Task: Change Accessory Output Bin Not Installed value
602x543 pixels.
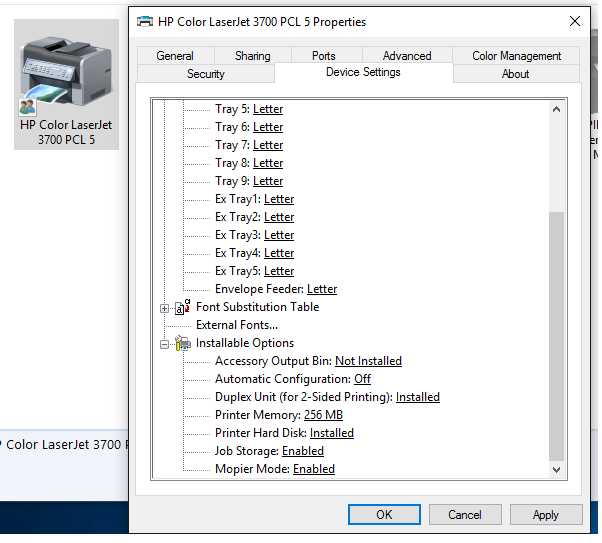Action: point(369,361)
